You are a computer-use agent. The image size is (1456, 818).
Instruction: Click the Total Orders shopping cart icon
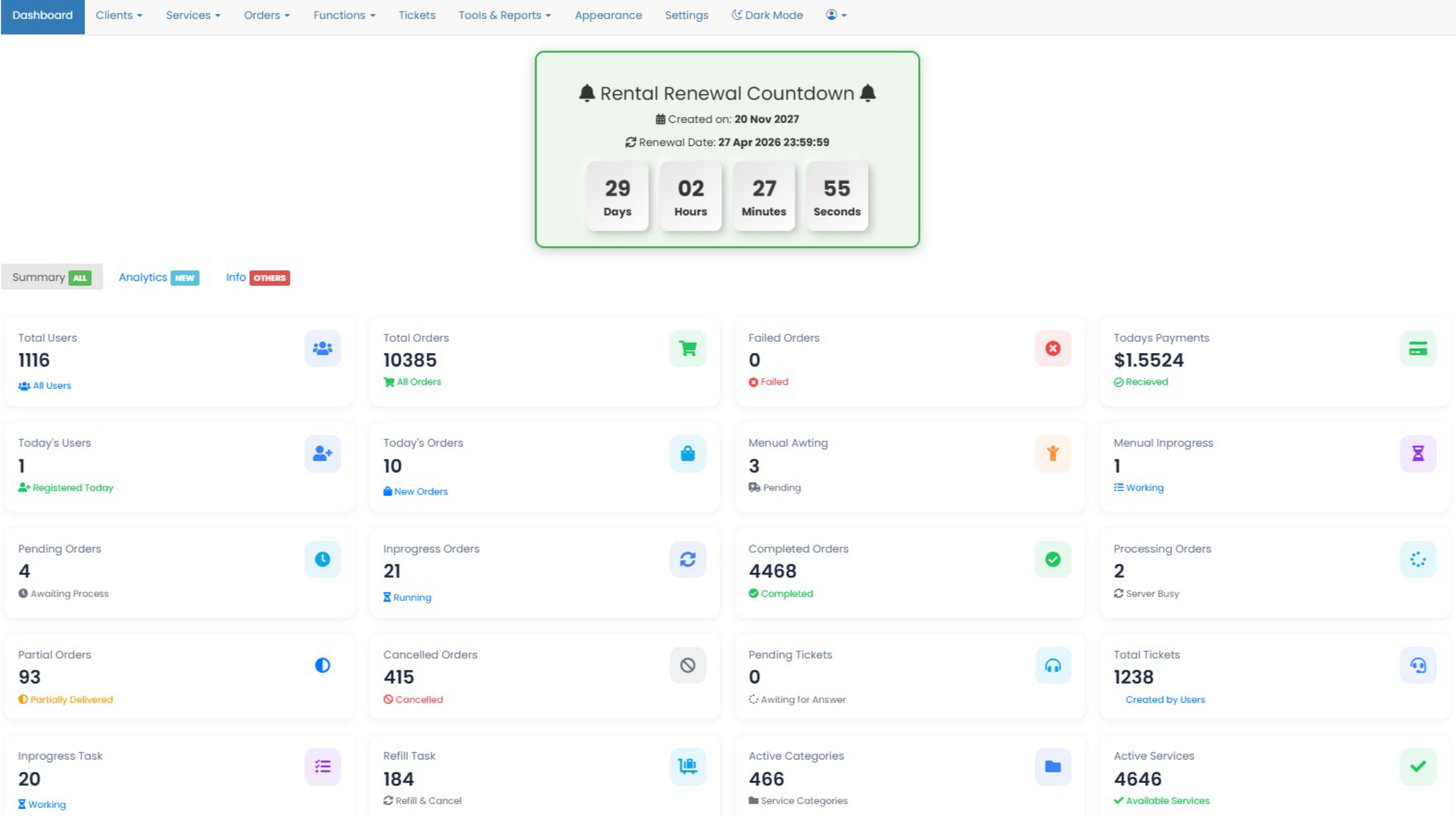point(687,349)
